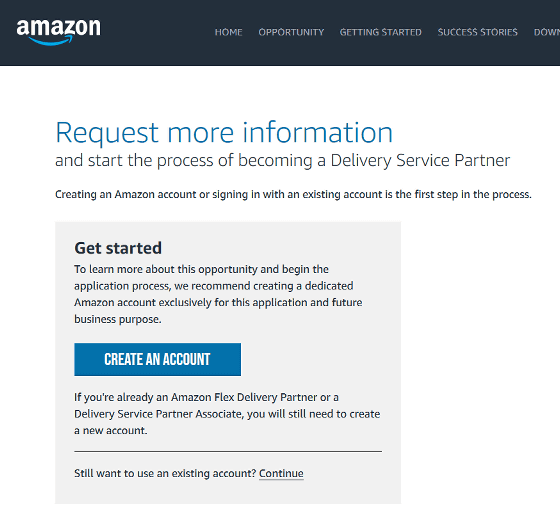Click the "To learn more about this opportunity" paragraph

218,294
